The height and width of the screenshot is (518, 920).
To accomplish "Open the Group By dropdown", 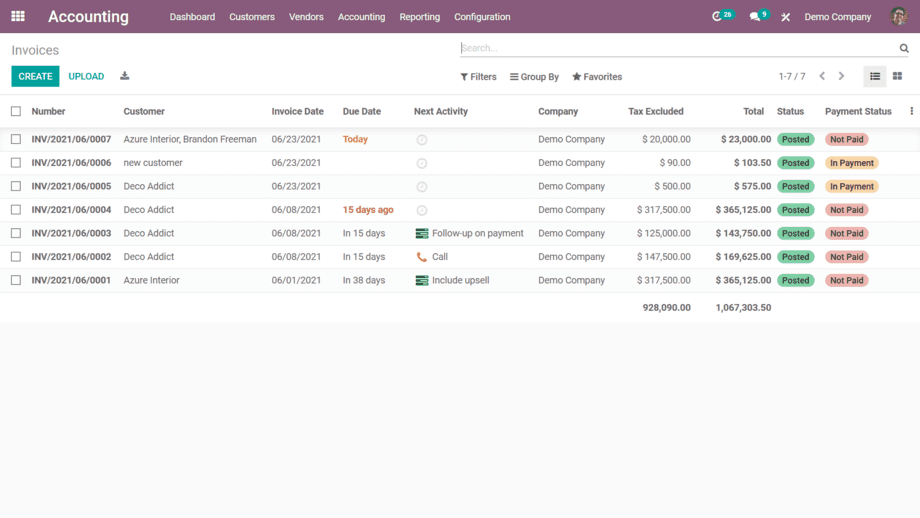I will (534, 77).
